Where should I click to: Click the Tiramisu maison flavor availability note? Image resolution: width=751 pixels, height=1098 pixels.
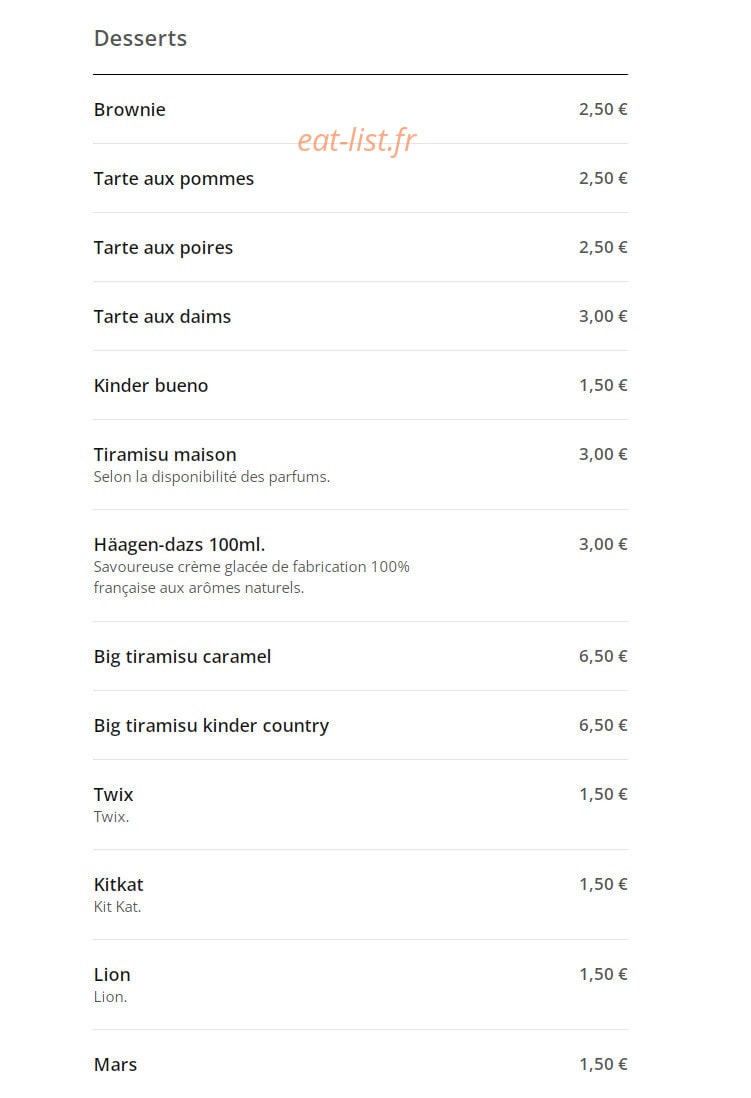pos(212,477)
